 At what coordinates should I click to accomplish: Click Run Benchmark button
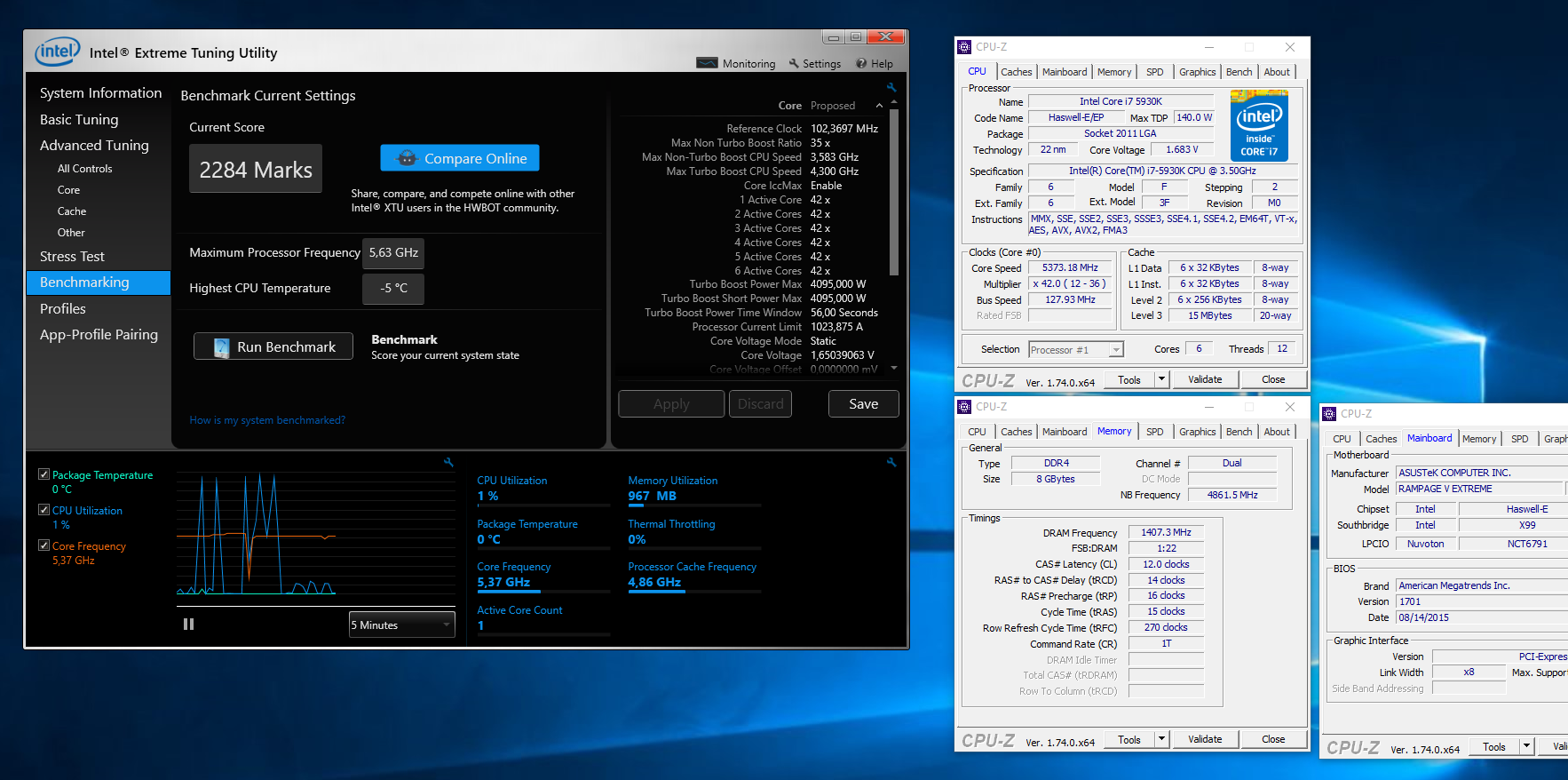tap(273, 346)
